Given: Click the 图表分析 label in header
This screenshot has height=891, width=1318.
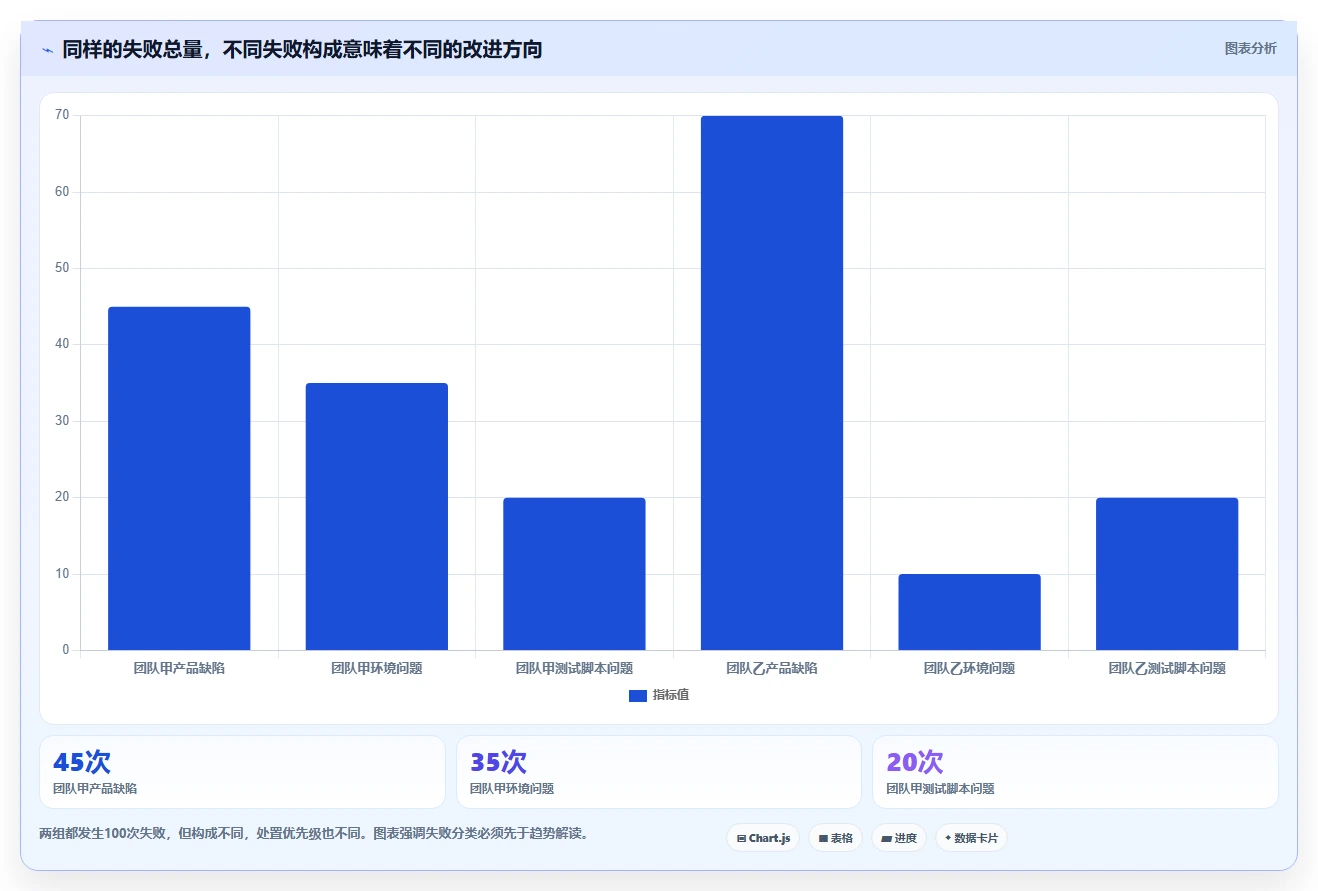Looking at the screenshot, I should 1250,48.
